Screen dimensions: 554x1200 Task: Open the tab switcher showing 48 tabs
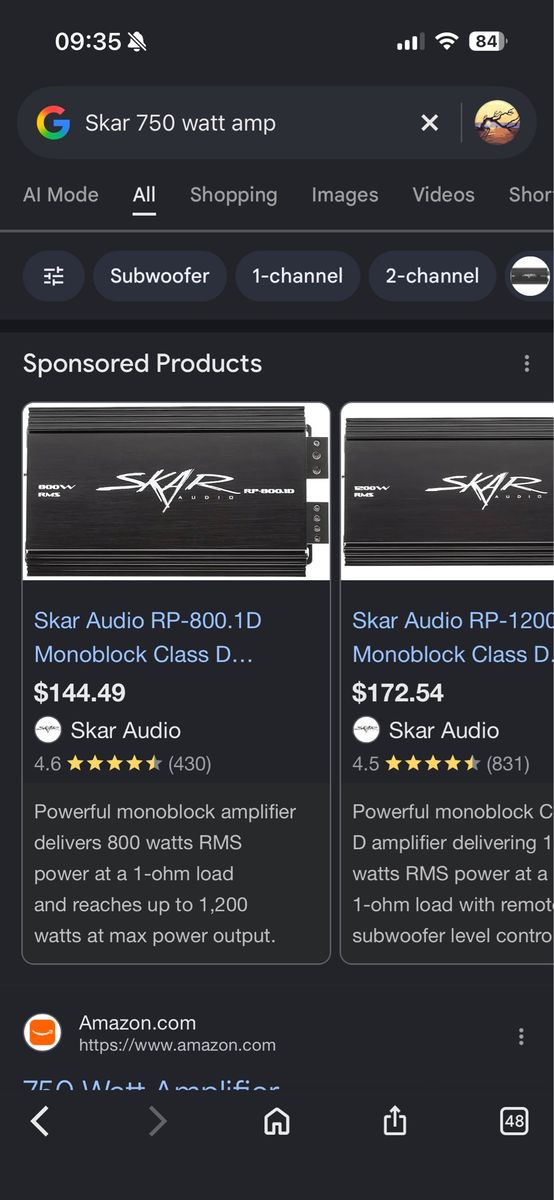coord(514,1122)
